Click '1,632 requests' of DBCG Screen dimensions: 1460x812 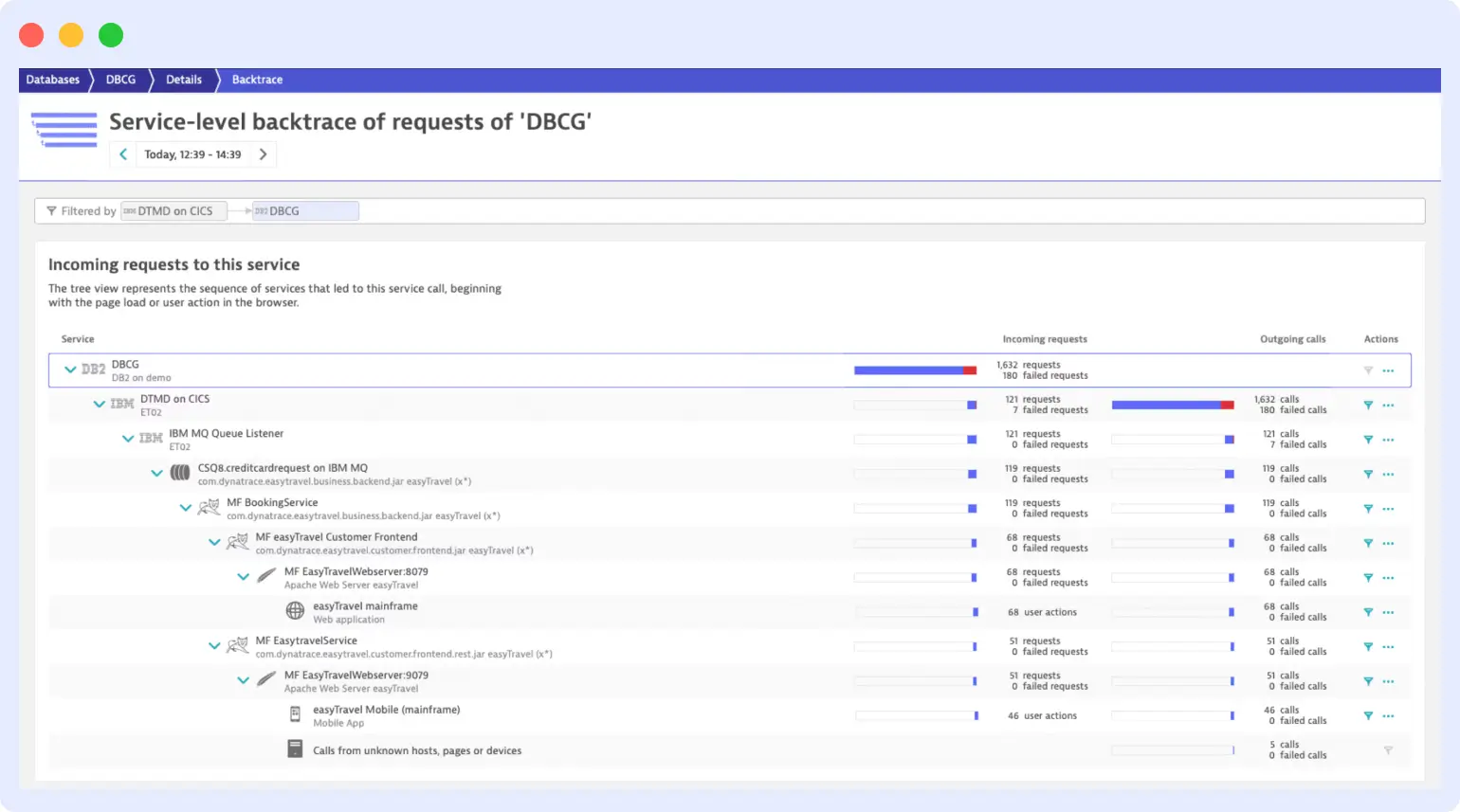1029,365
